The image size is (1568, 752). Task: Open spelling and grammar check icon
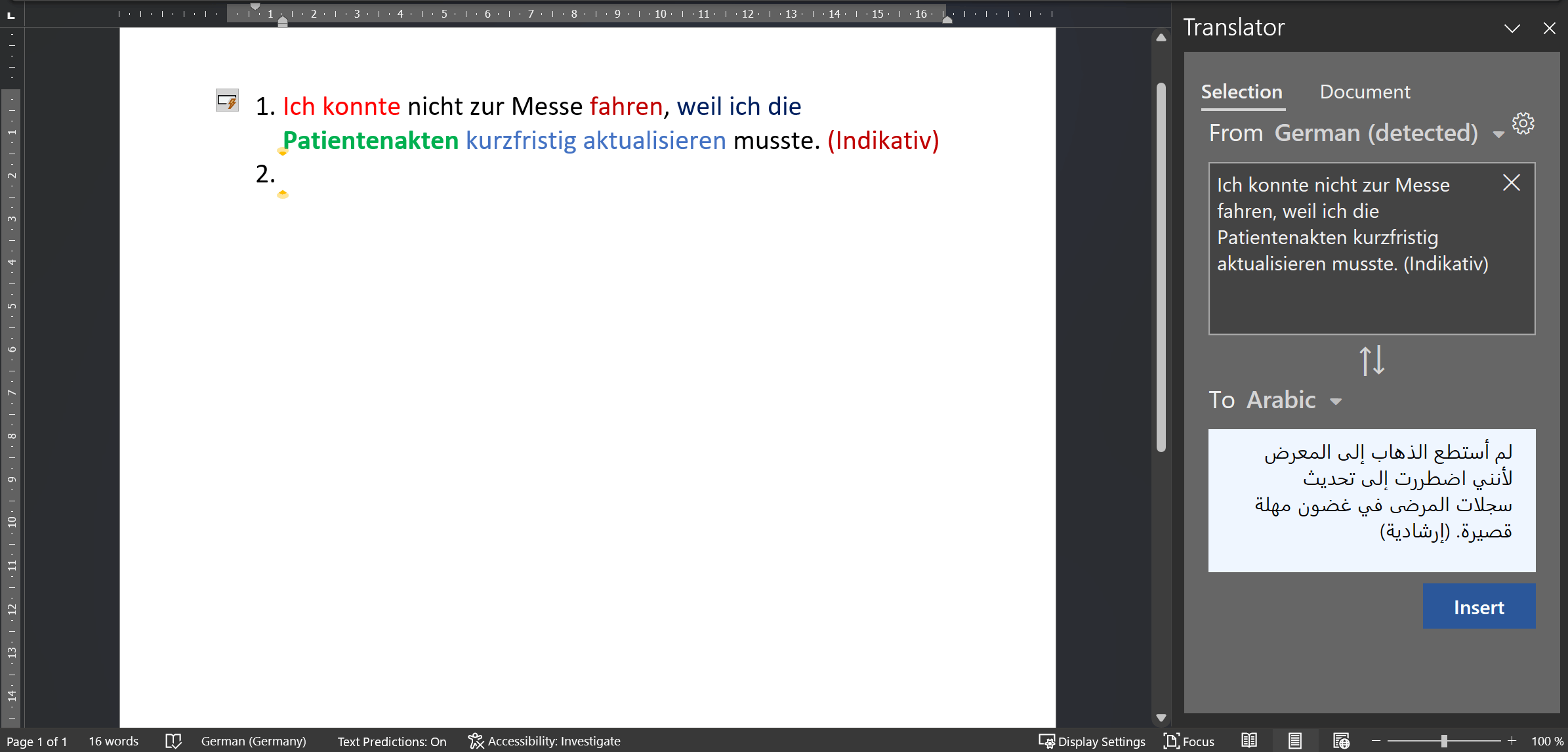(x=173, y=741)
